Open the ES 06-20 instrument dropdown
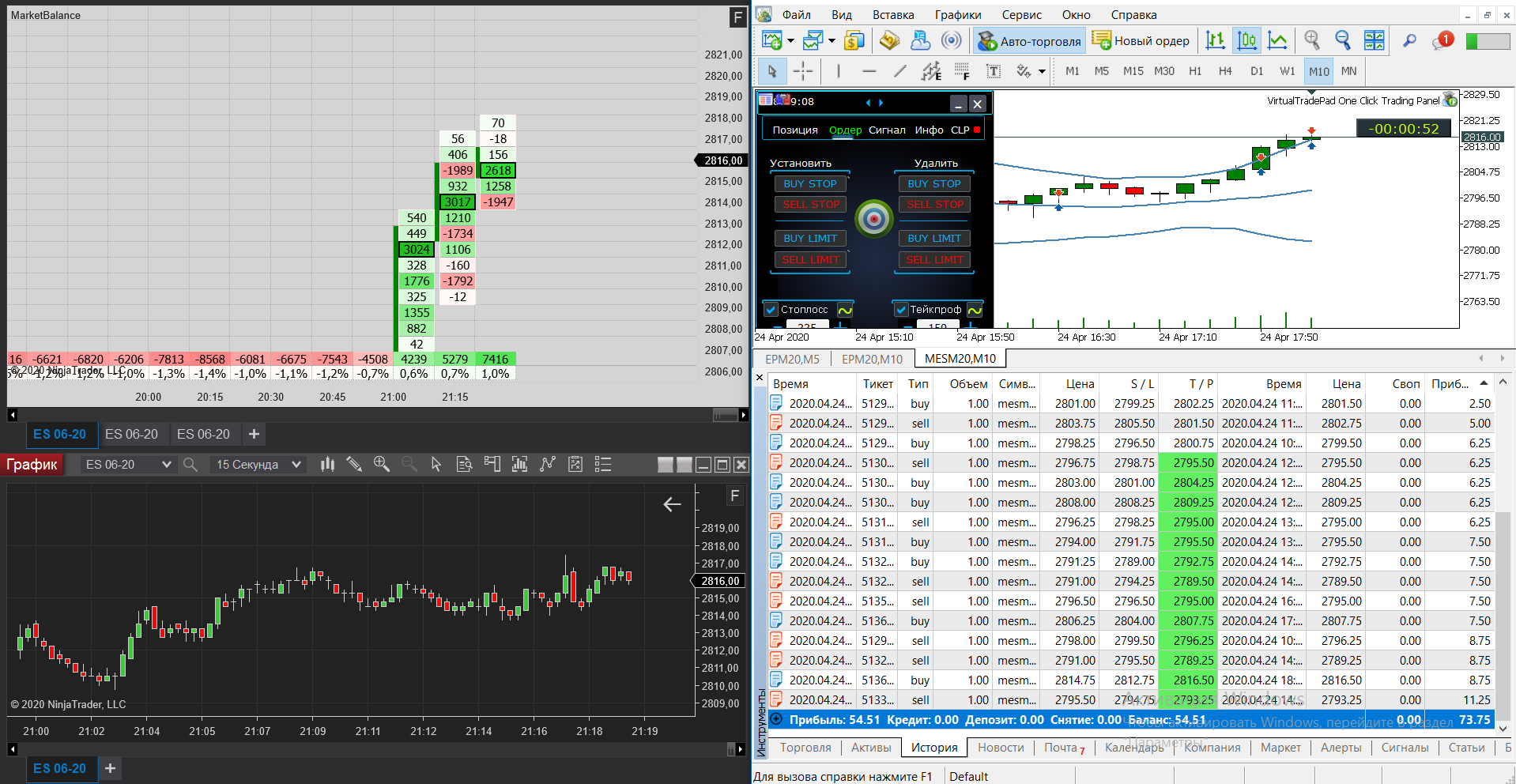This screenshot has width=1516, height=784. tap(127, 465)
